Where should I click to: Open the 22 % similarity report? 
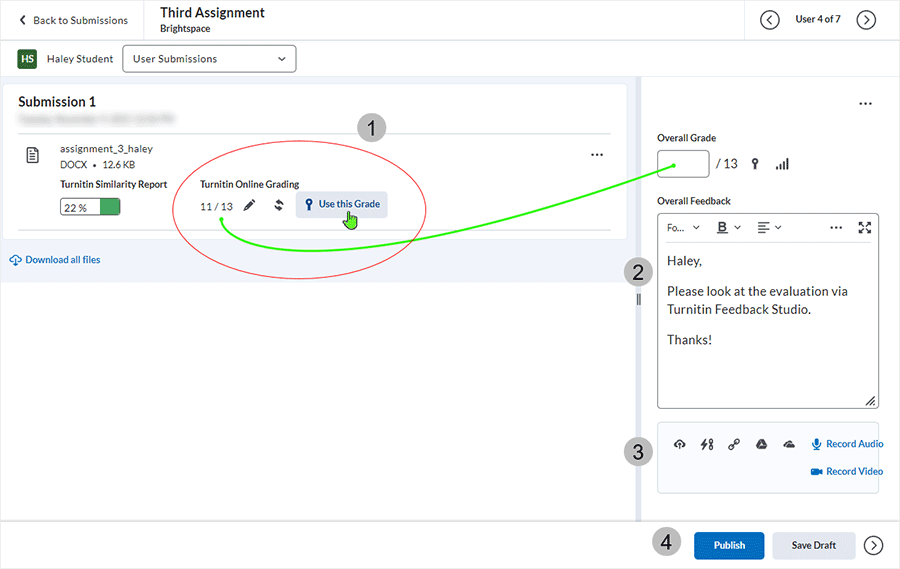(x=90, y=207)
